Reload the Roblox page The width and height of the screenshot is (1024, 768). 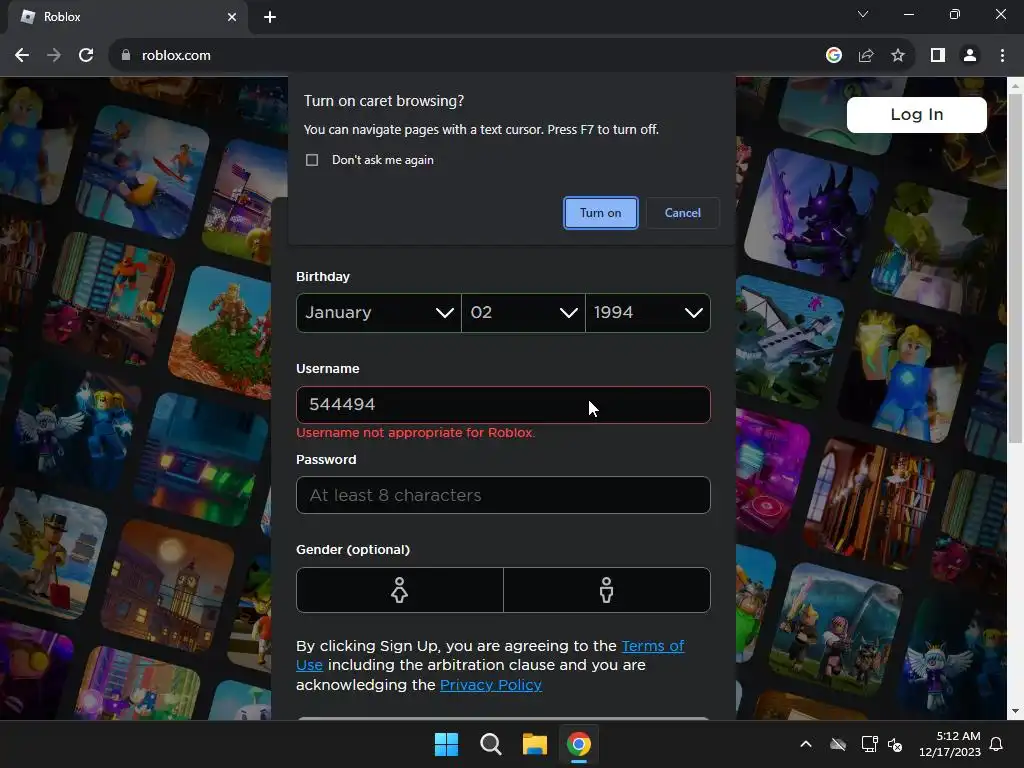tap(86, 56)
